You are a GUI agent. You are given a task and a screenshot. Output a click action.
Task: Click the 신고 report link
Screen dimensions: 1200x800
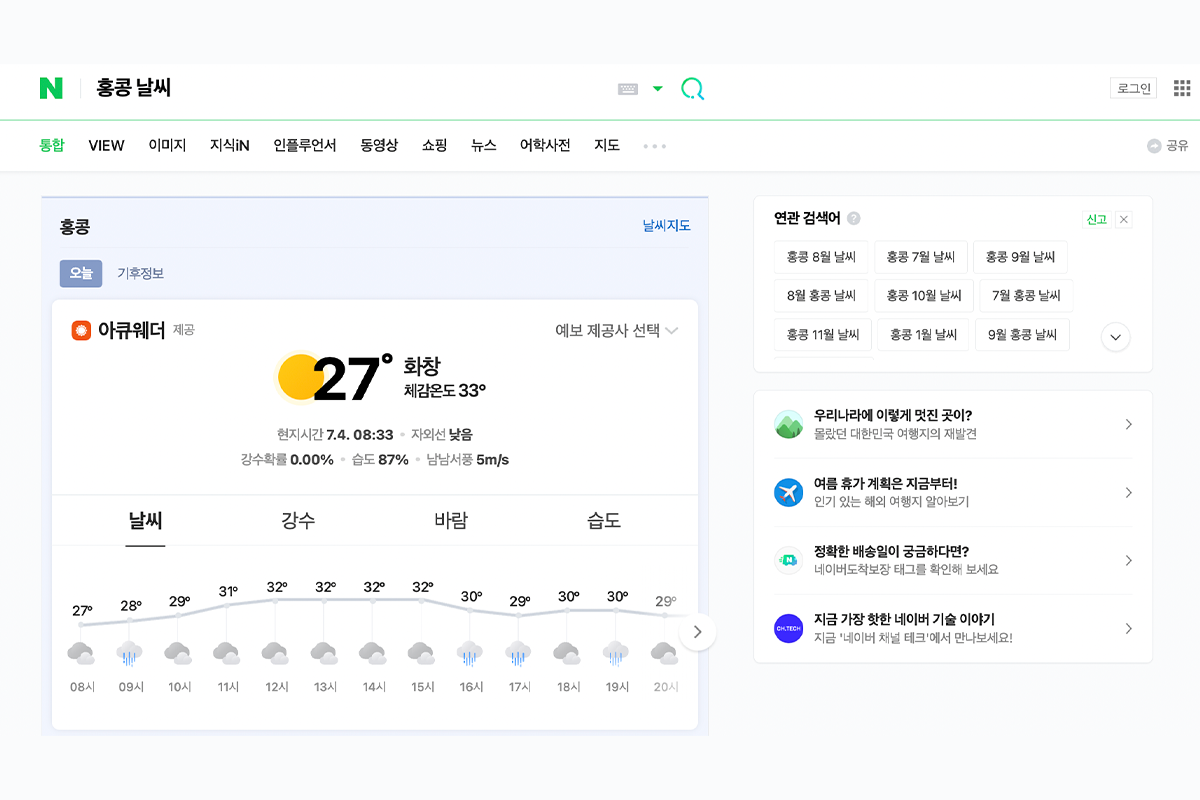(1098, 218)
